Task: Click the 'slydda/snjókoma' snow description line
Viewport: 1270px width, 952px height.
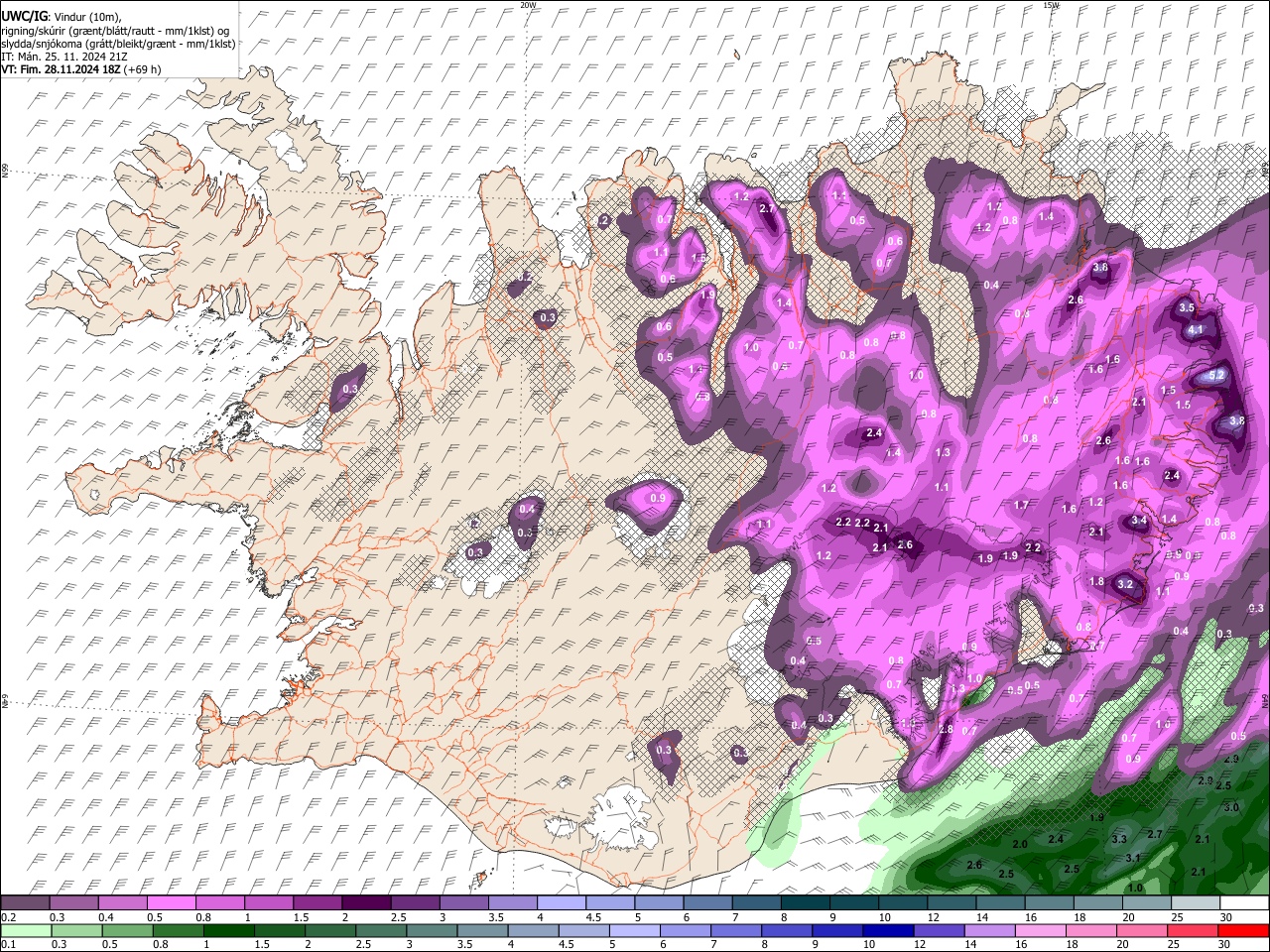Action: pos(118,44)
